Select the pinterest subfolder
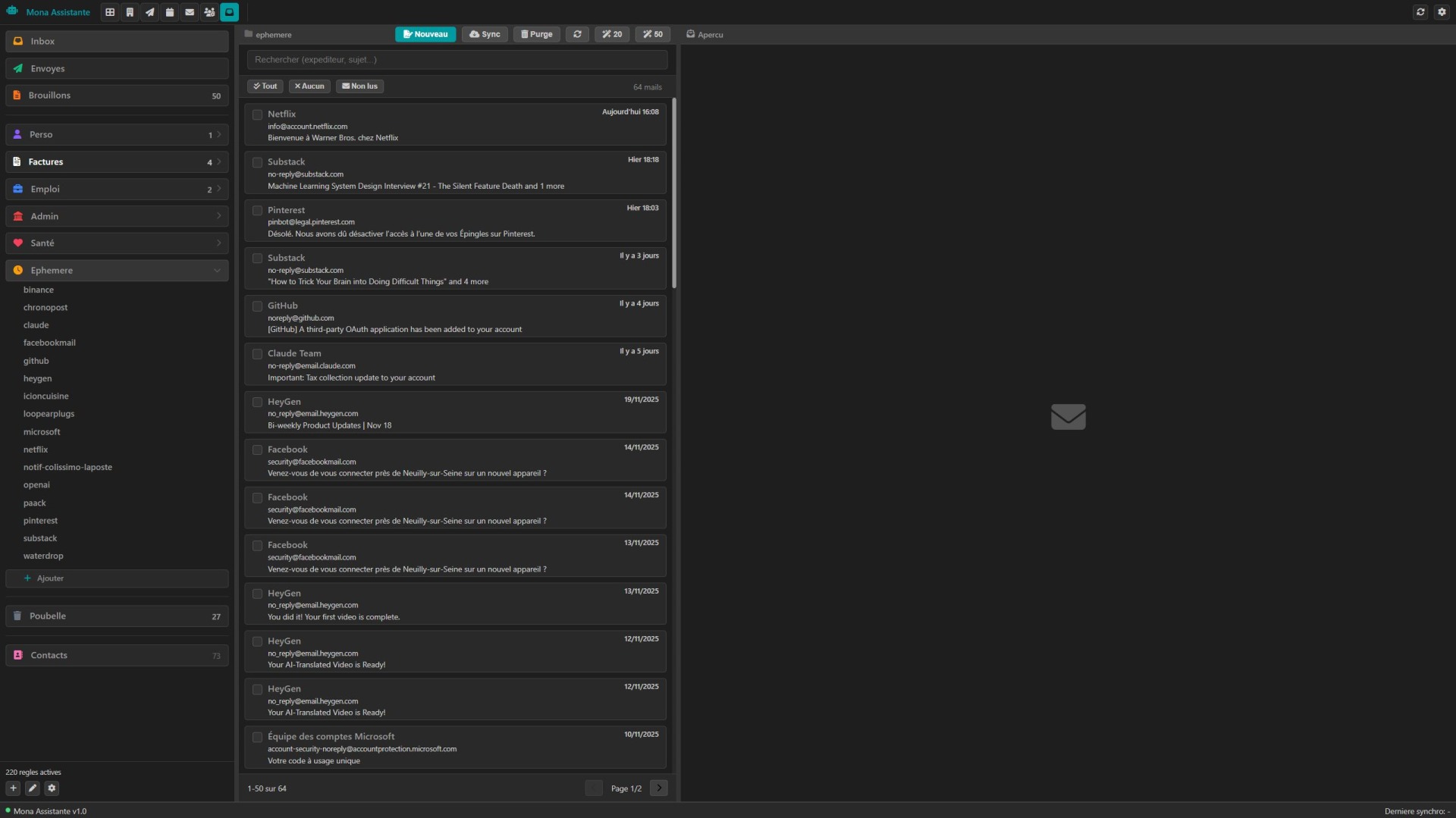 [40, 521]
